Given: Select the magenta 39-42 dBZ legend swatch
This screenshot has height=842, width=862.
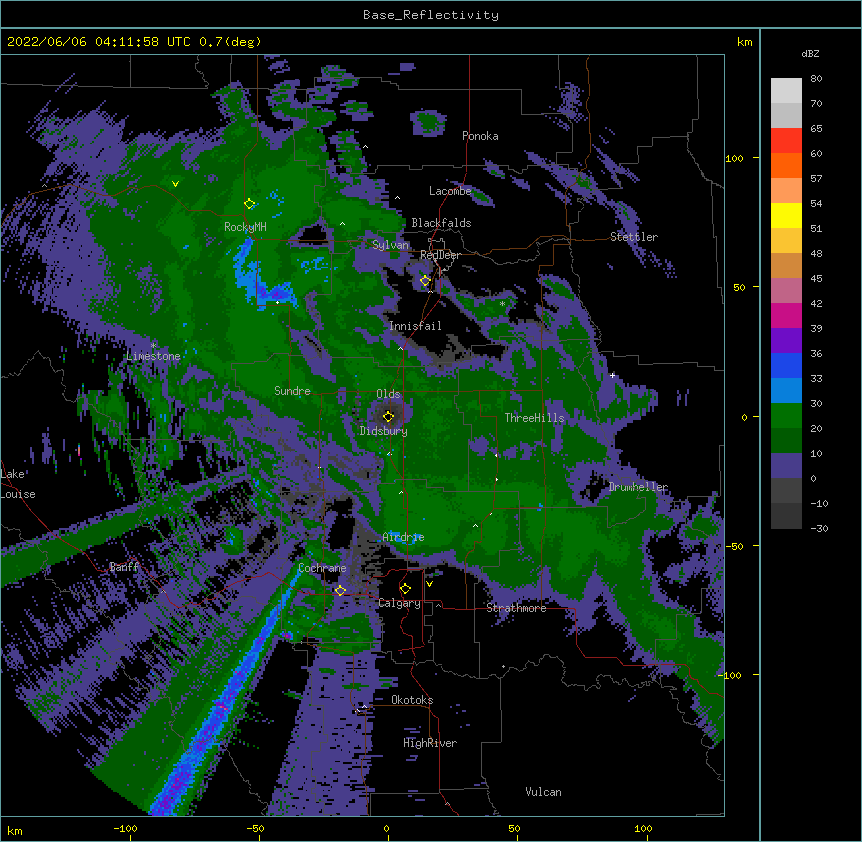Looking at the screenshot, I should pyautogui.click(x=786, y=315).
